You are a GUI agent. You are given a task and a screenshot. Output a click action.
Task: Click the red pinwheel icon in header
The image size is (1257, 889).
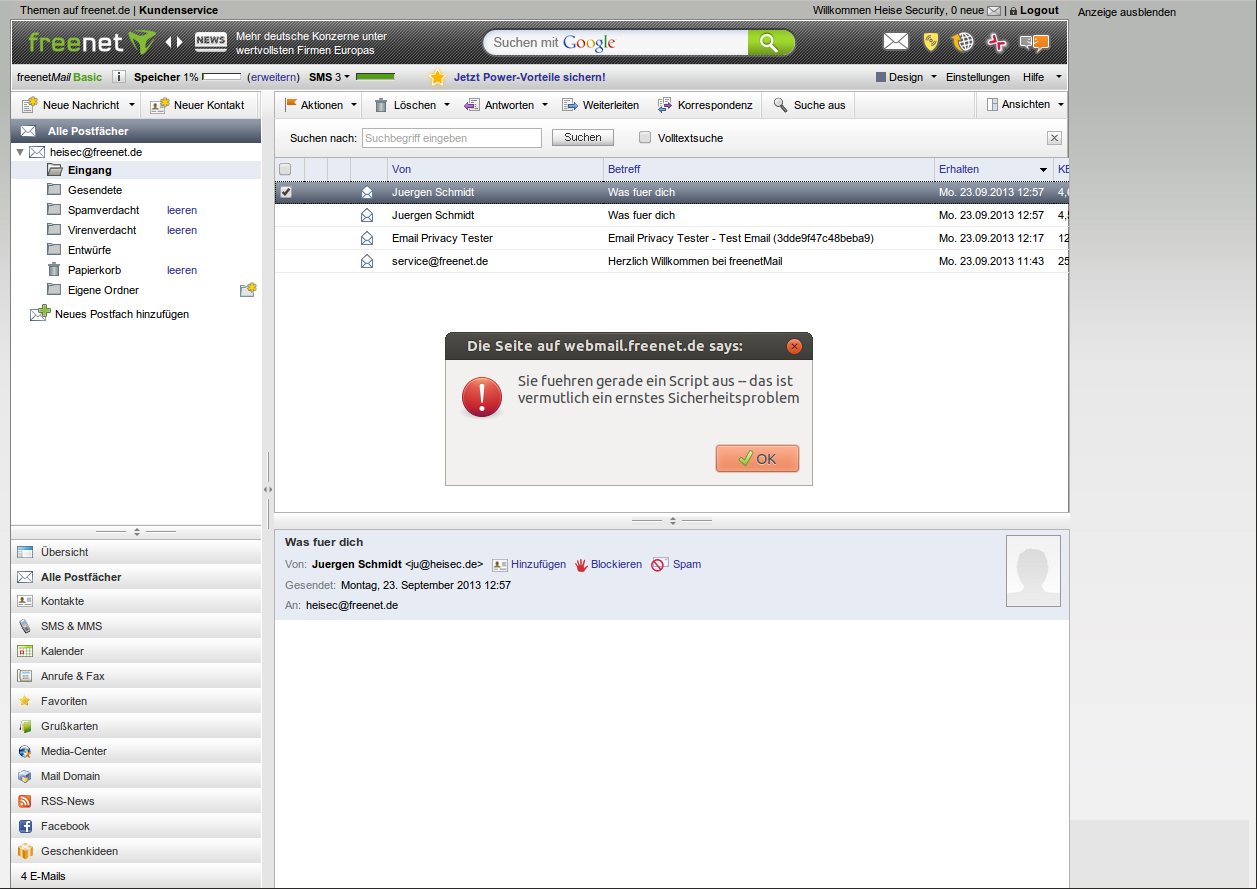click(x=996, y=42)
